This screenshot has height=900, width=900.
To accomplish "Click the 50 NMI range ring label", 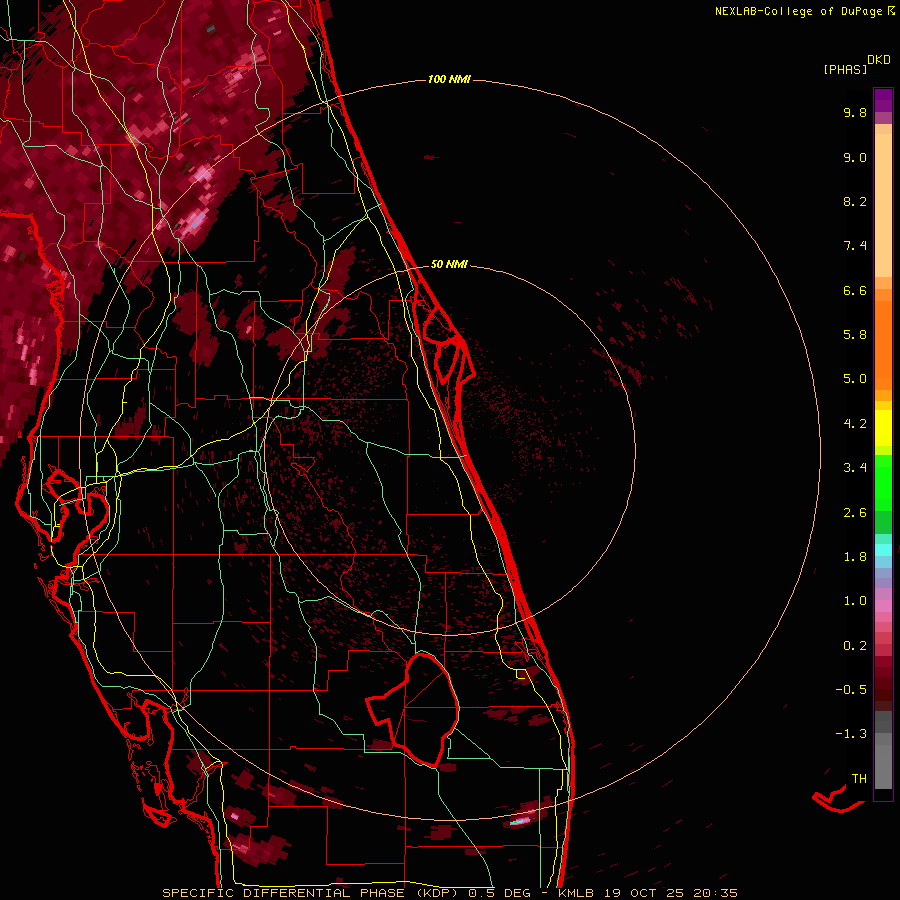I will 449,264.
